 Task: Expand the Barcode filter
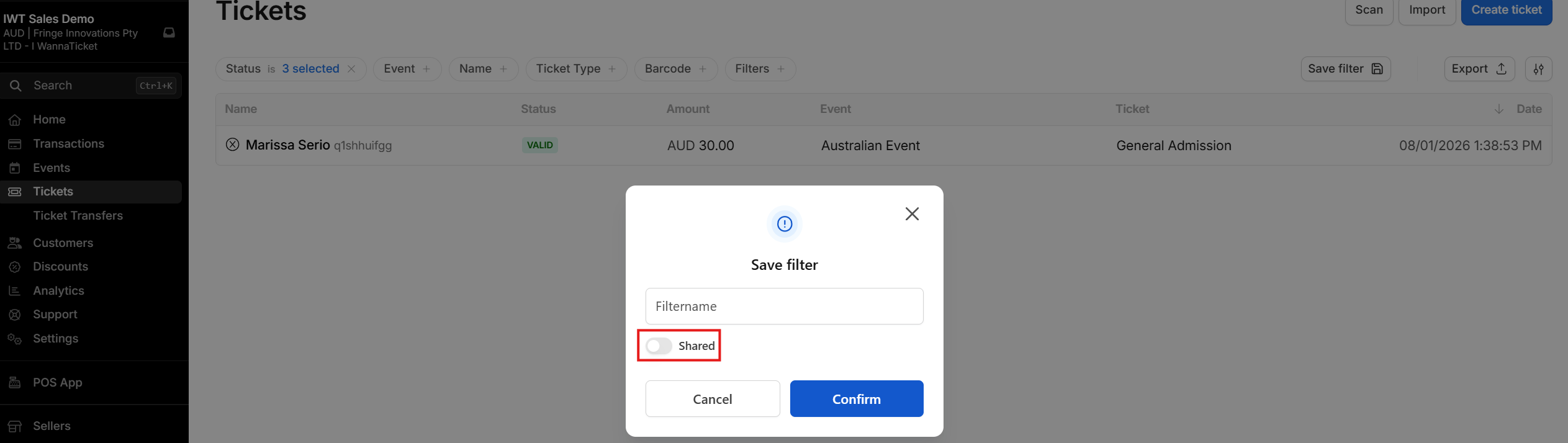pyautogui.click(x=675, y=69)
